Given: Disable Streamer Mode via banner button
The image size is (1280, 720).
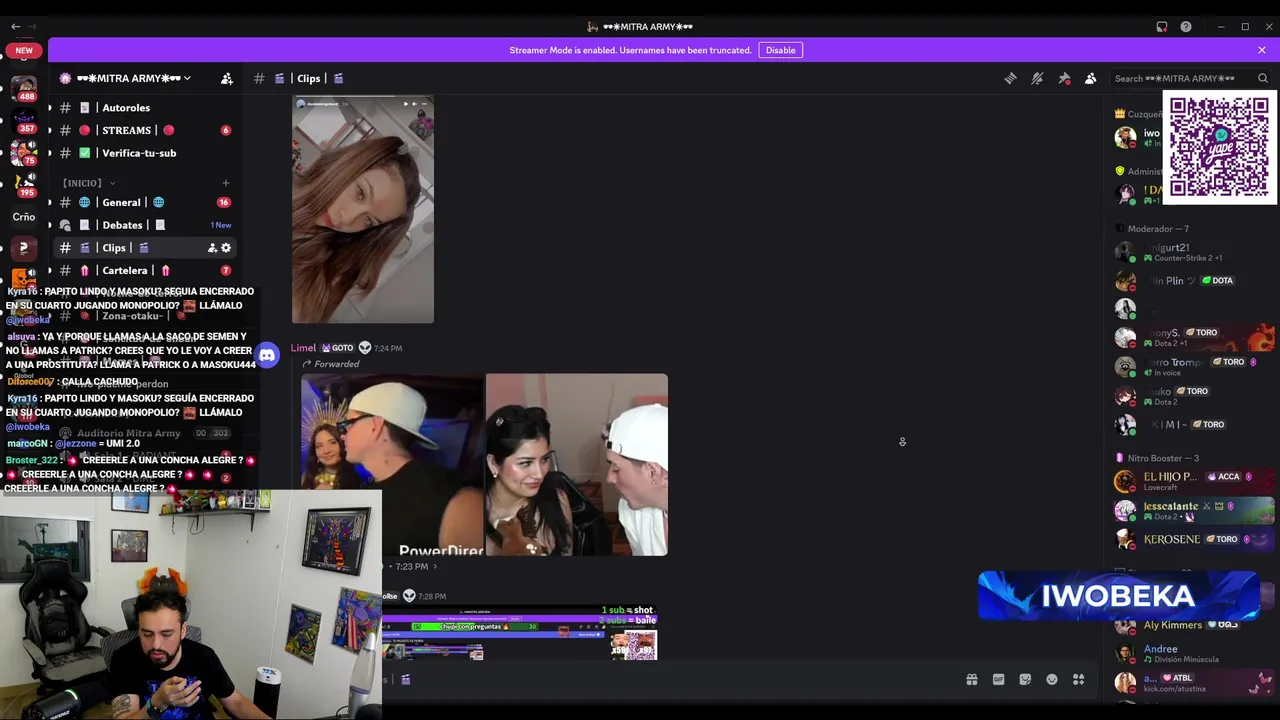Looking at the screenshot, I should tap(780, 50).
